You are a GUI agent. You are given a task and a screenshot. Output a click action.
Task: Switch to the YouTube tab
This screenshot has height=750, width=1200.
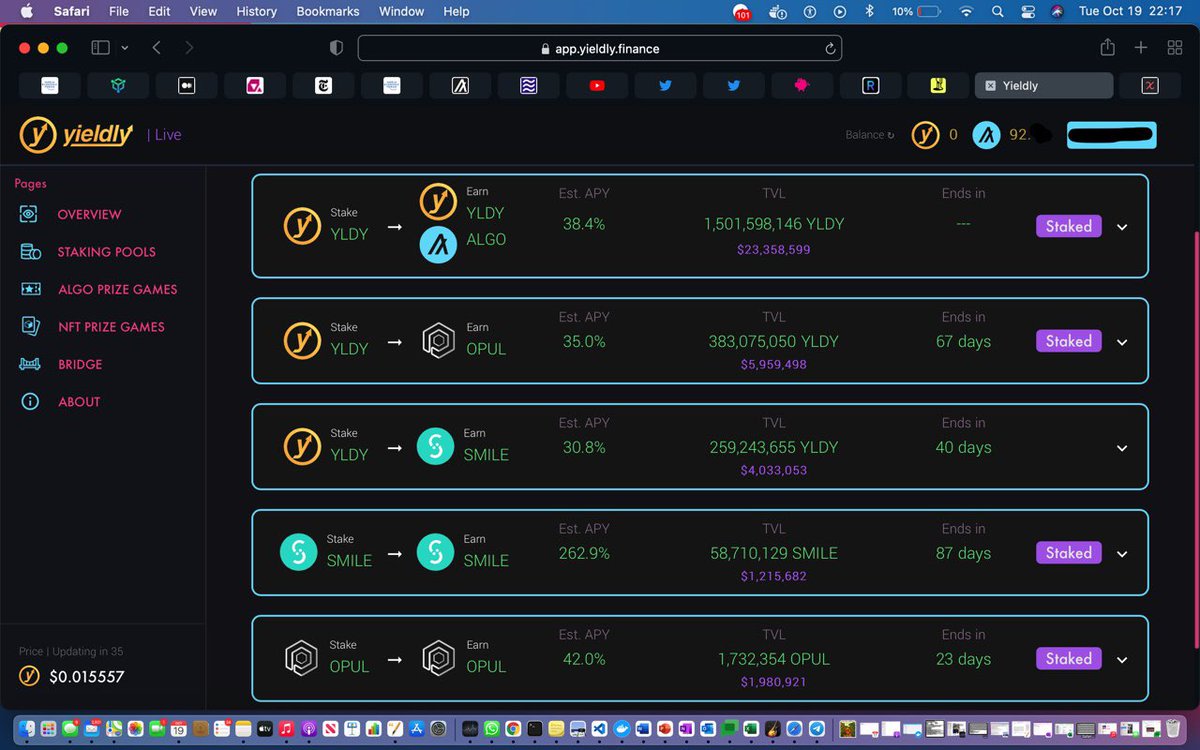[597, 86]
